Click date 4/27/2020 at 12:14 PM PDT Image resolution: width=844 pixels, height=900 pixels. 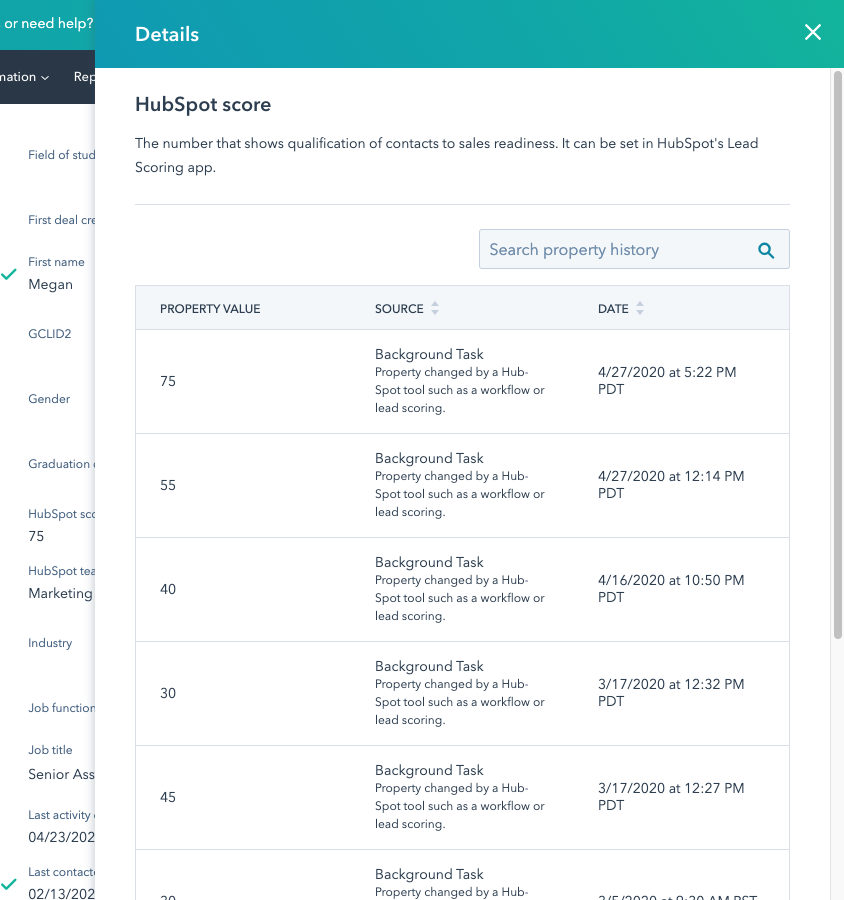pyautogui.click(x=671, y=484)
